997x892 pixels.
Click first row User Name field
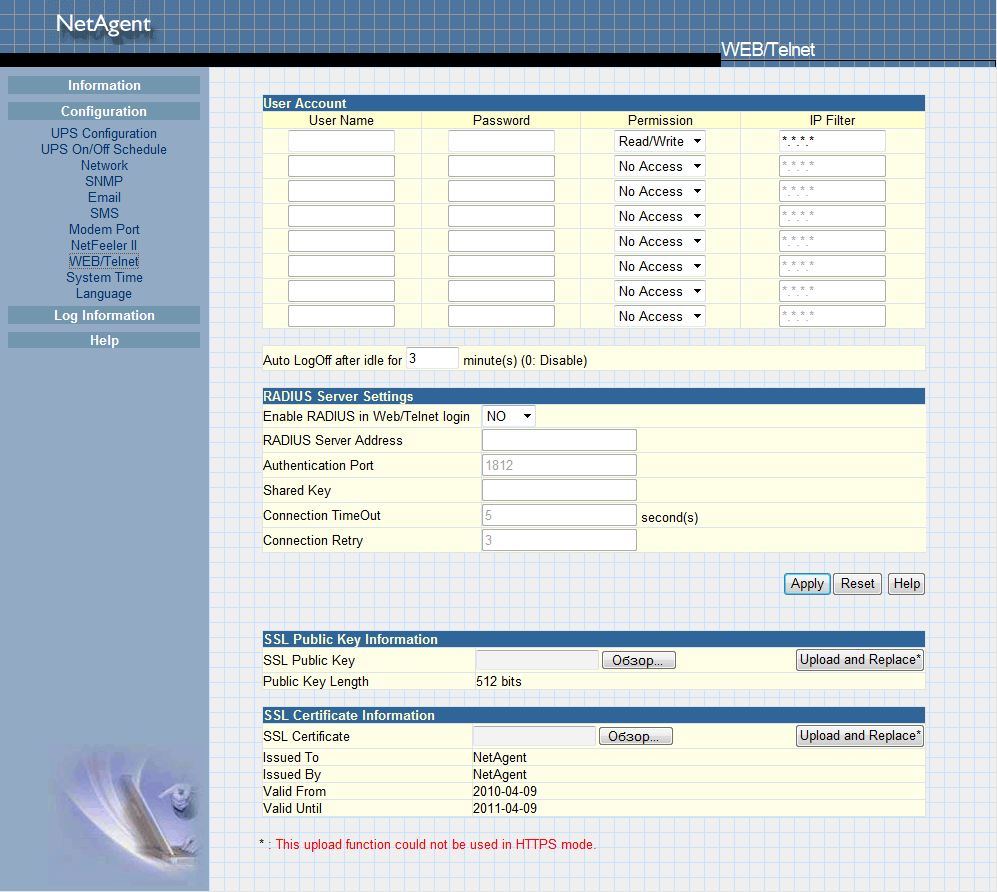(x=341, y=141)
